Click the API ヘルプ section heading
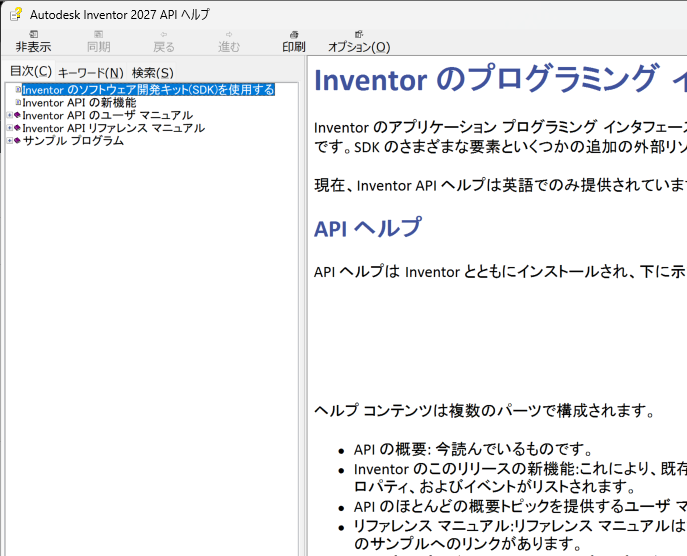 coord(368,228)
